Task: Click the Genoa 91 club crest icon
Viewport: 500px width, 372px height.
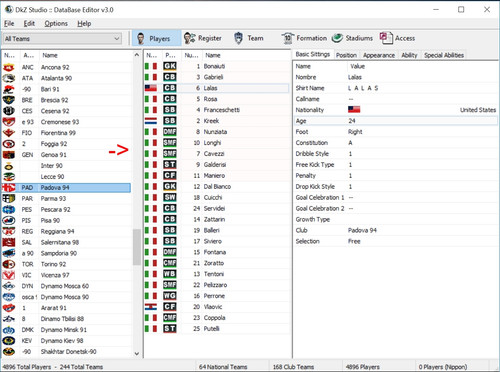Action: pyautogui.click(x=9, y=155)
